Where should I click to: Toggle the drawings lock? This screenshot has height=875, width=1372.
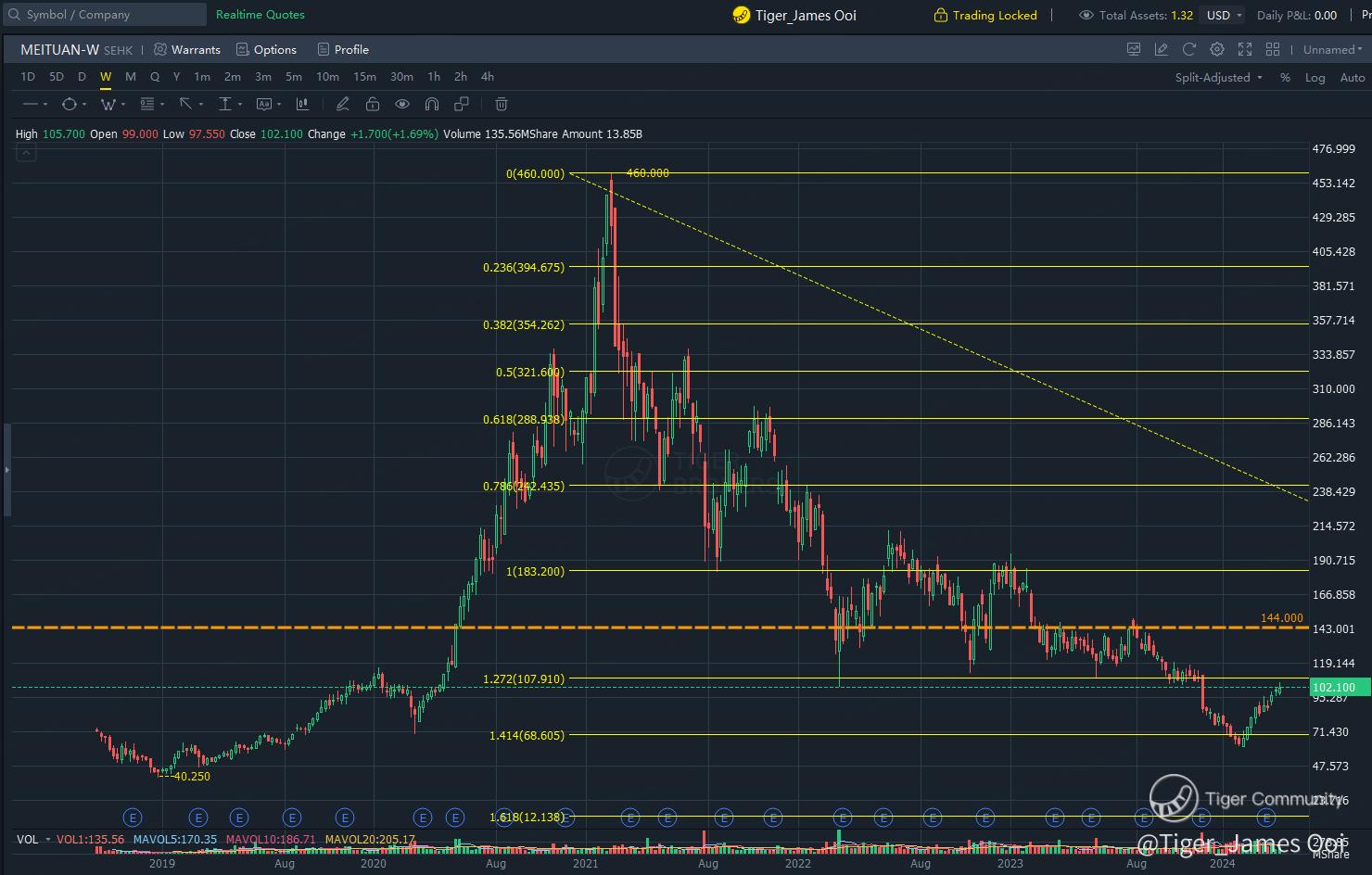click(x=372, y=104)
